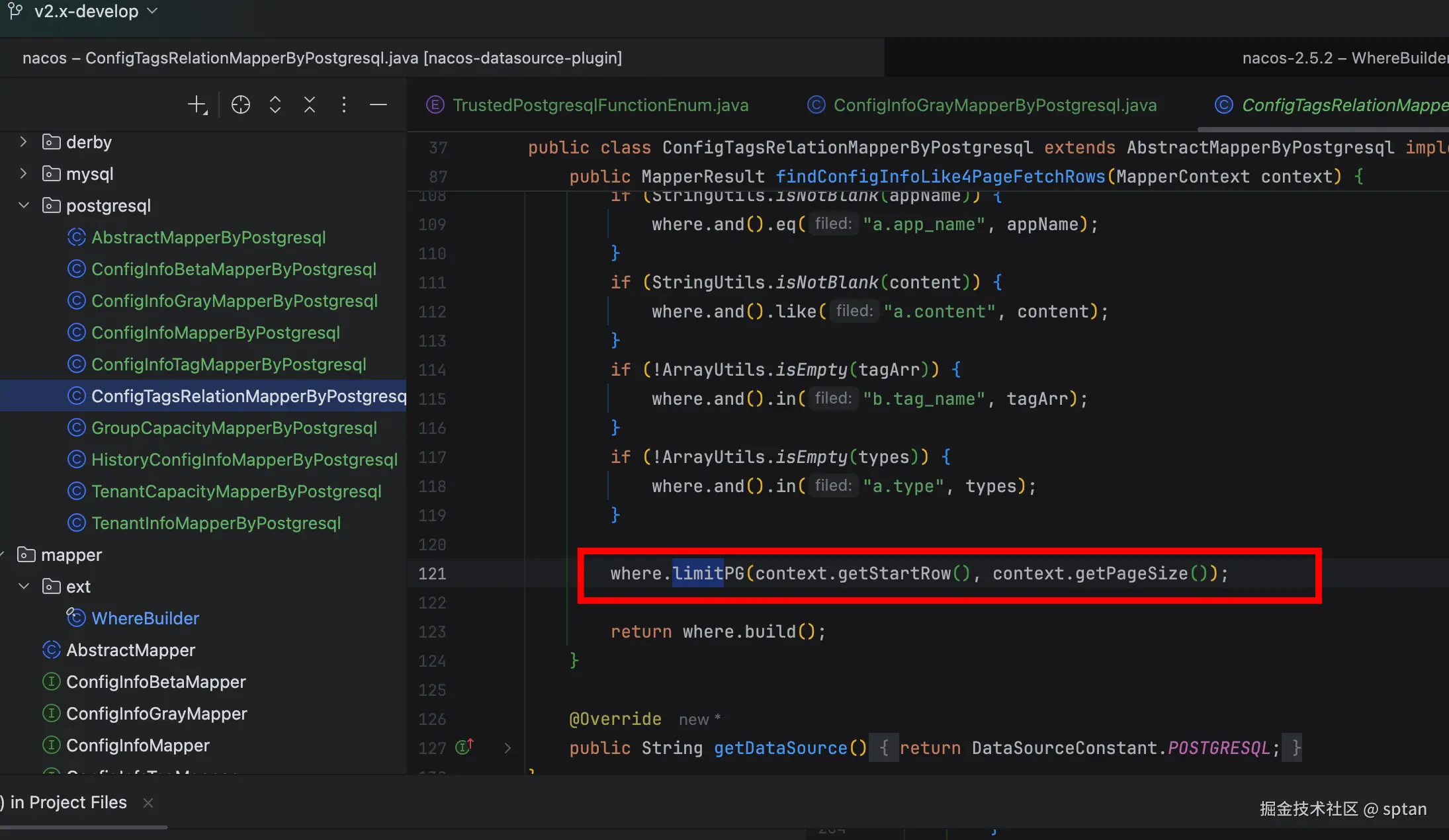Open WhereBuilder class in project tree
Screen dimensions: 1449x840
[x=145, y=618]
